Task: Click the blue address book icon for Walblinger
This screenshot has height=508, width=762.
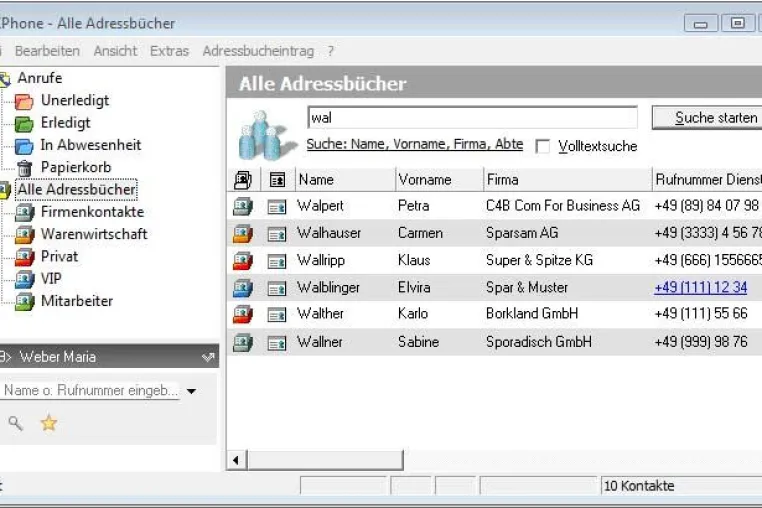Action: (243, 288)
